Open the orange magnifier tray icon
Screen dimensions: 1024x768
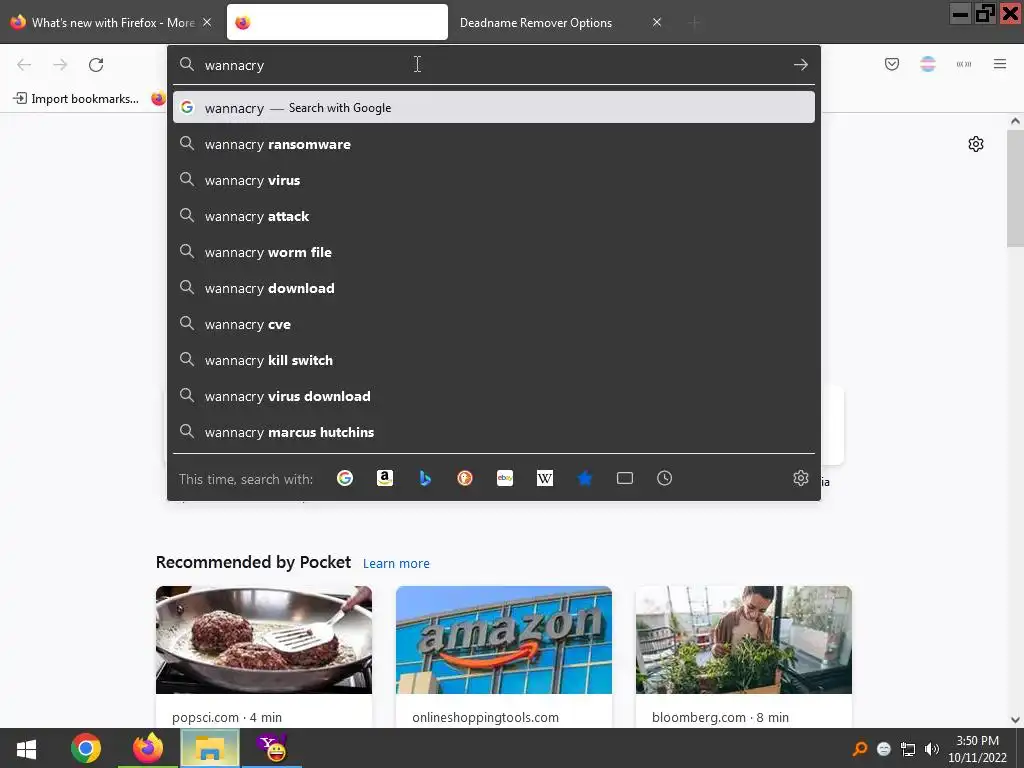tap(859, 749)
